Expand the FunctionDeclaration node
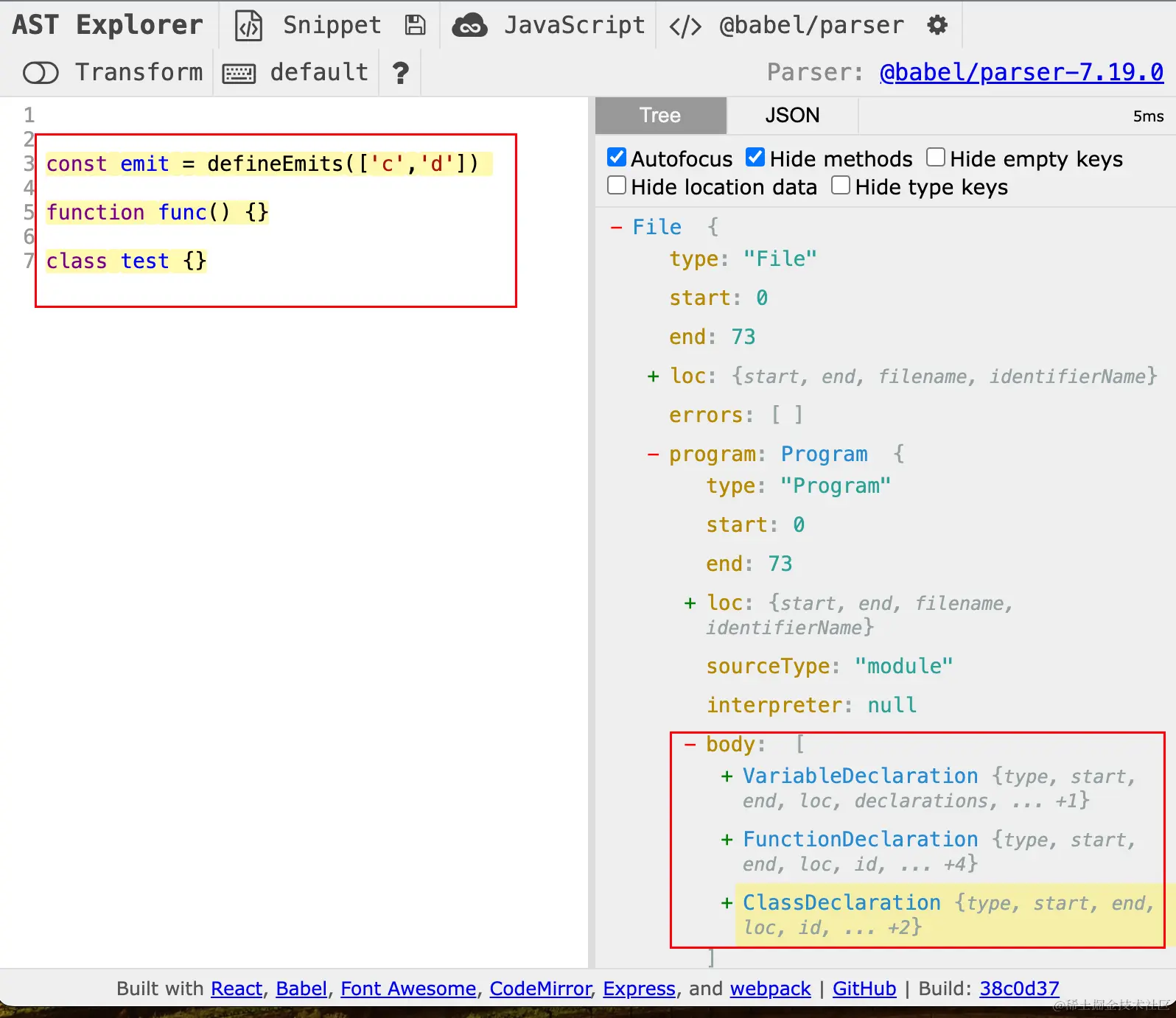The image size is (1176, 1018). 727,840
